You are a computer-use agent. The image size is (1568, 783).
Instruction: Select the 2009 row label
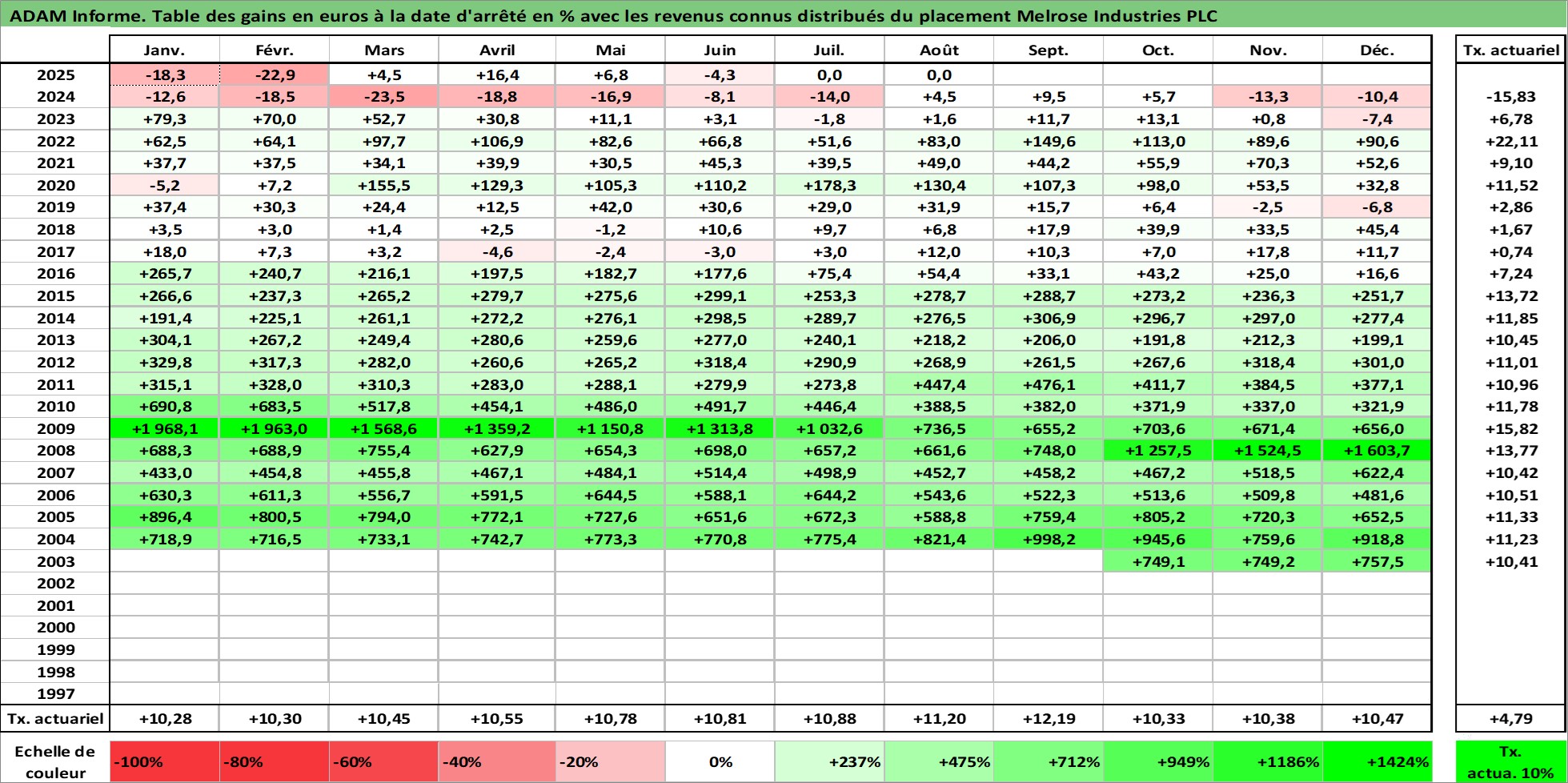[x=55, y=429]
